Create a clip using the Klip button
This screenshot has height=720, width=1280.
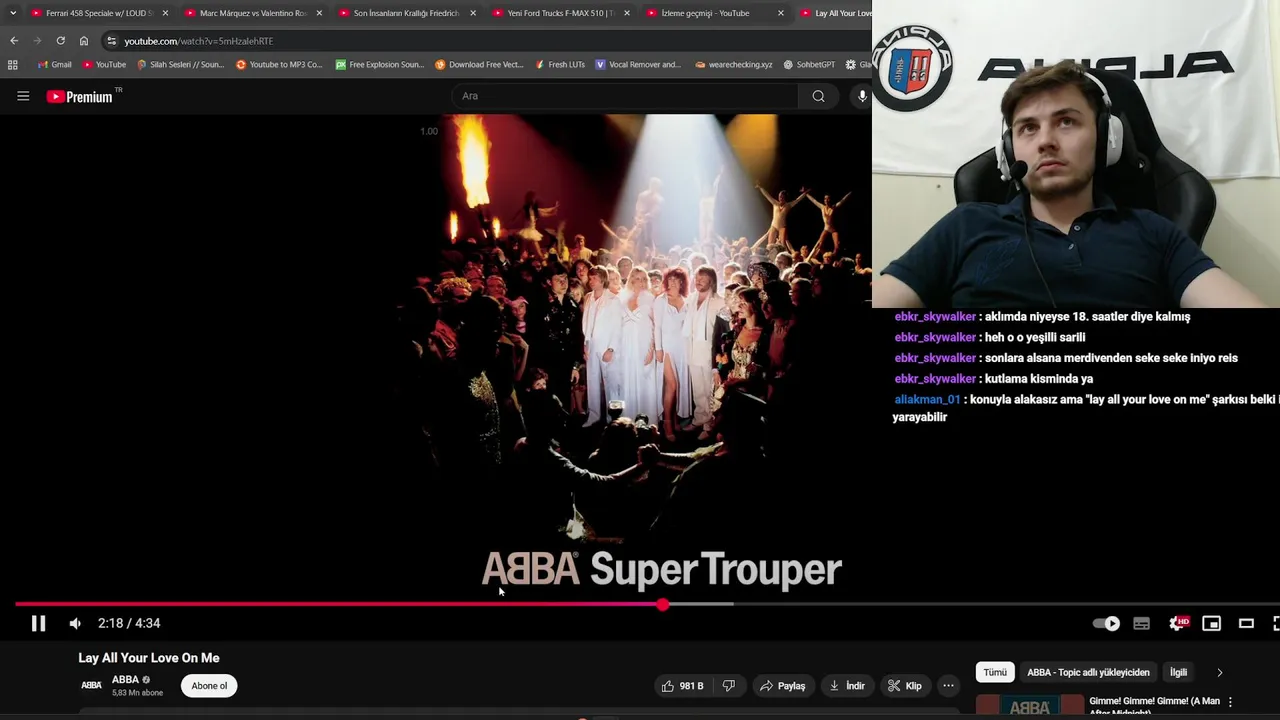click(905, 686)
